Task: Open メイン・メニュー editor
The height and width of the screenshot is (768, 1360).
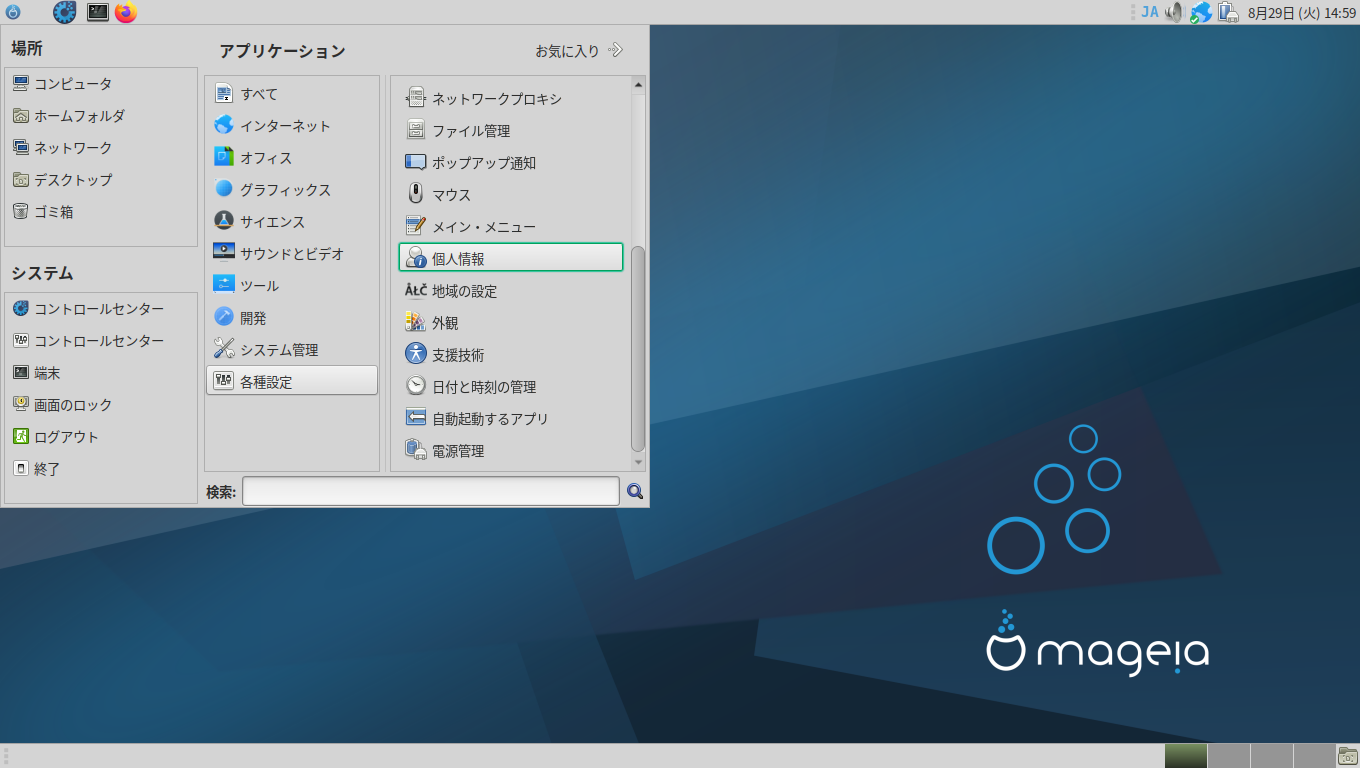Action: coord(511,227)
